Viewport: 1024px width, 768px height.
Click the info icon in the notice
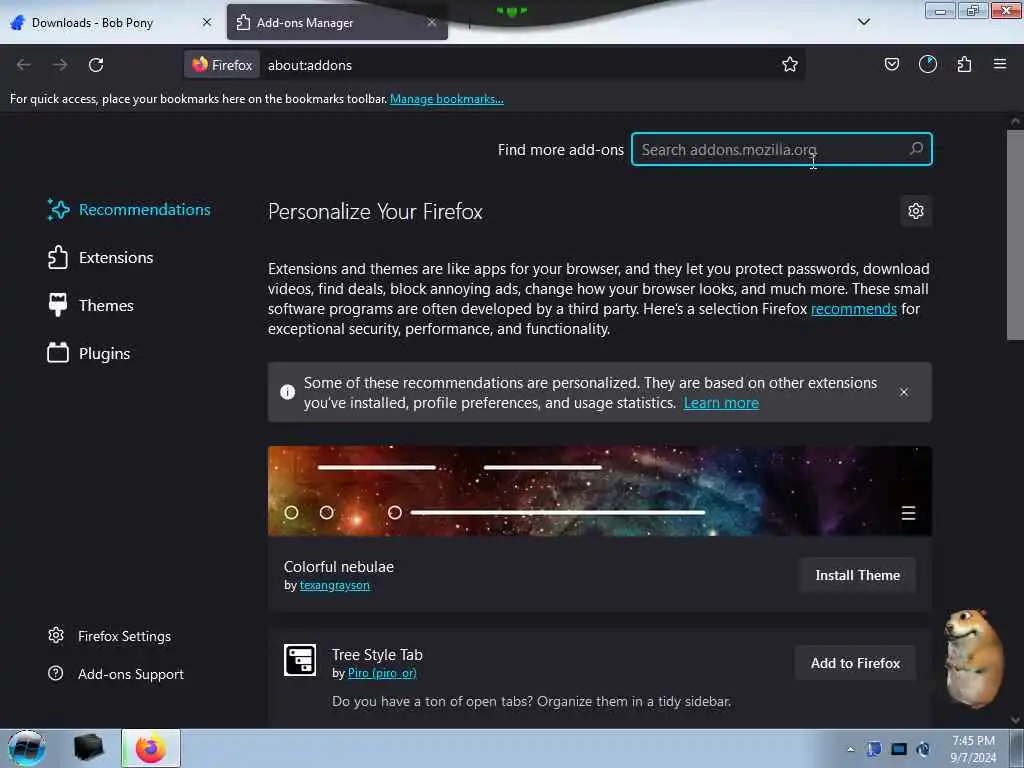(x=287, y=392)
